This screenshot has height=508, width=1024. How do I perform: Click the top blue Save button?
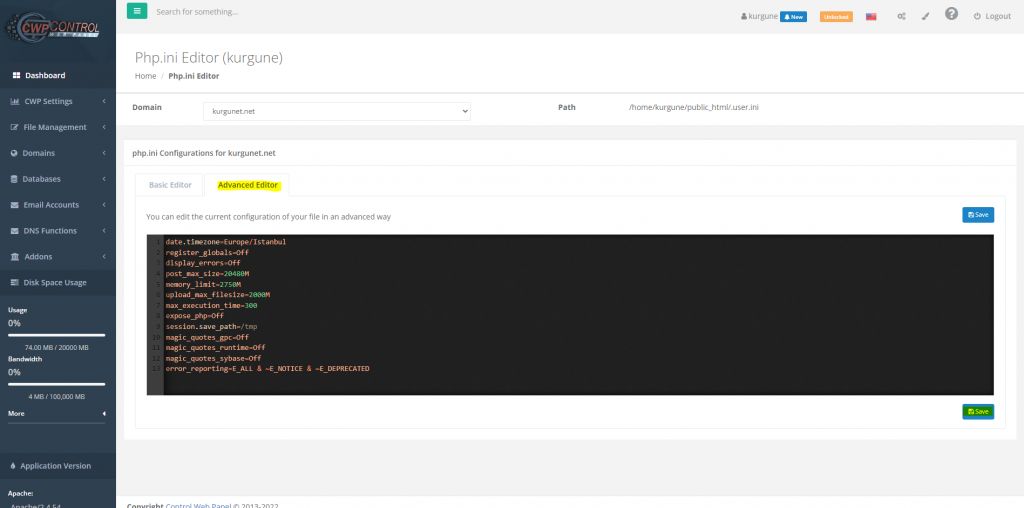pos(978,215)
